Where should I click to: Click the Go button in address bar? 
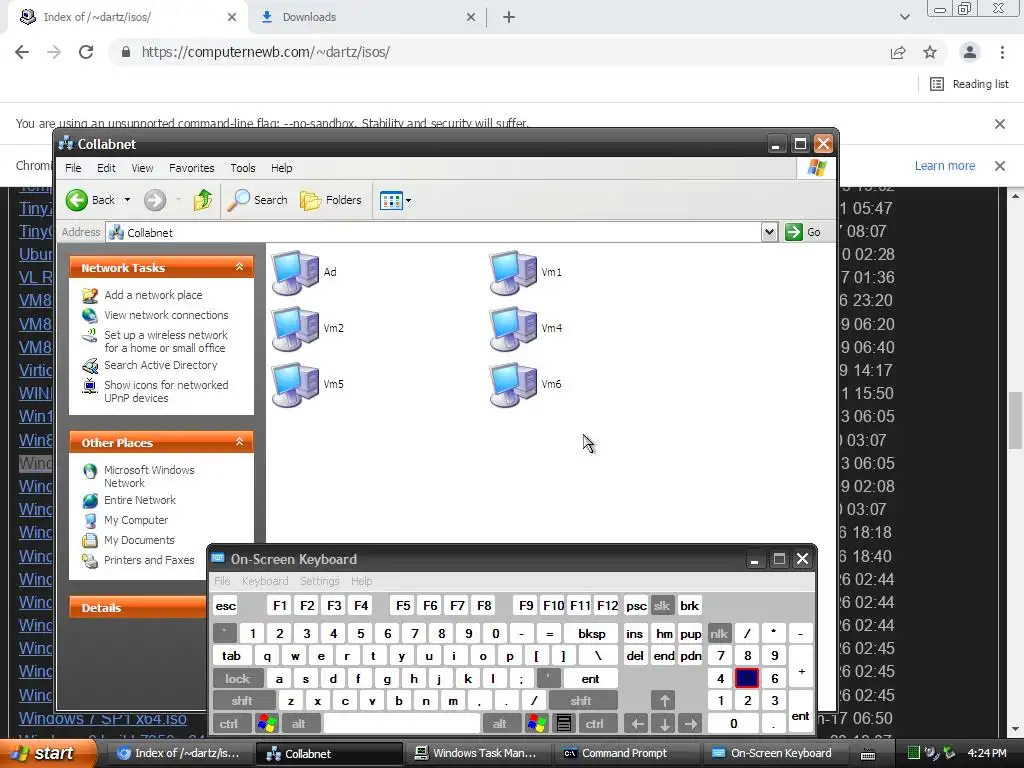803,232
